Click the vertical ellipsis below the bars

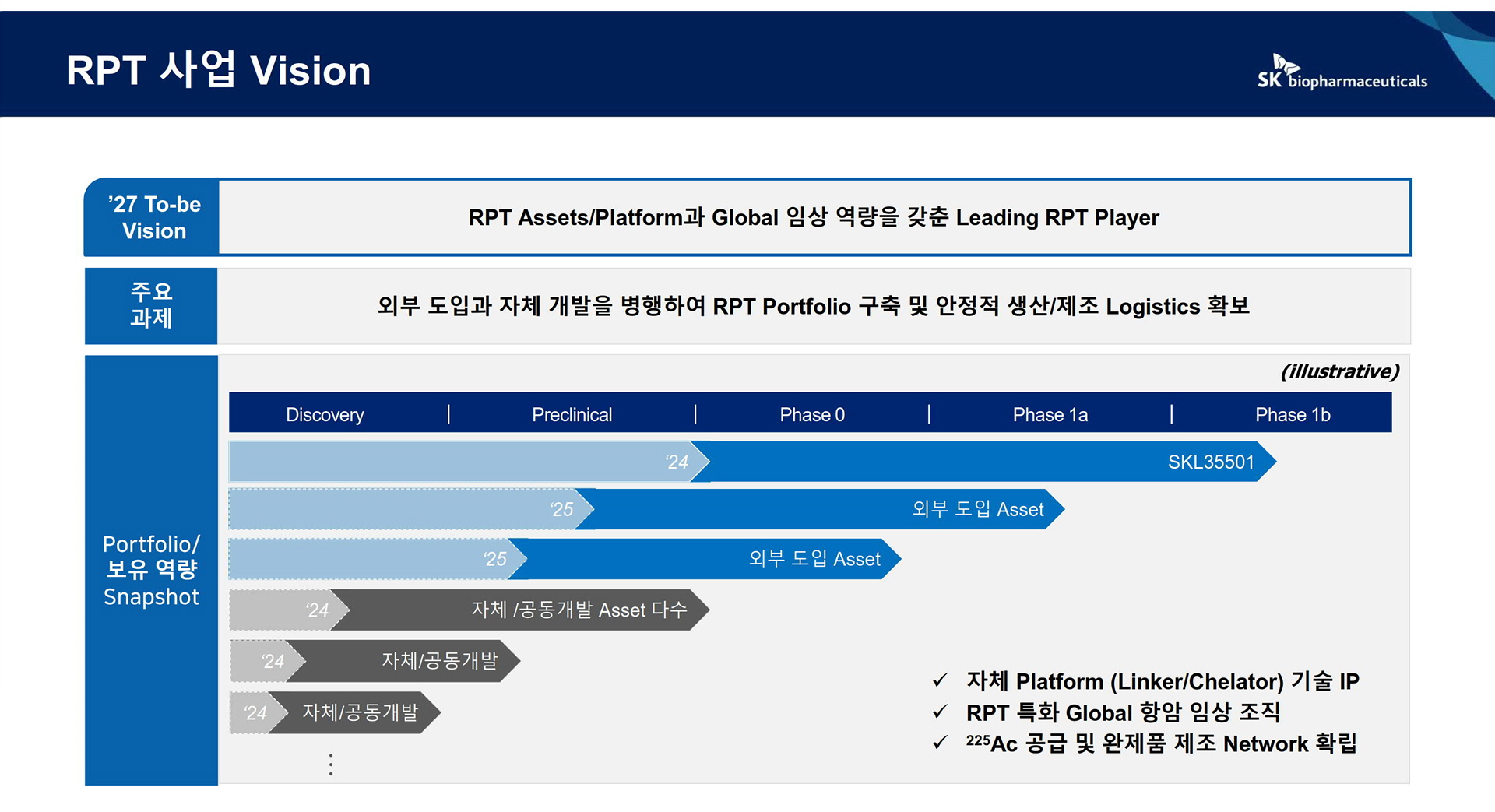[x=331, y=765]
